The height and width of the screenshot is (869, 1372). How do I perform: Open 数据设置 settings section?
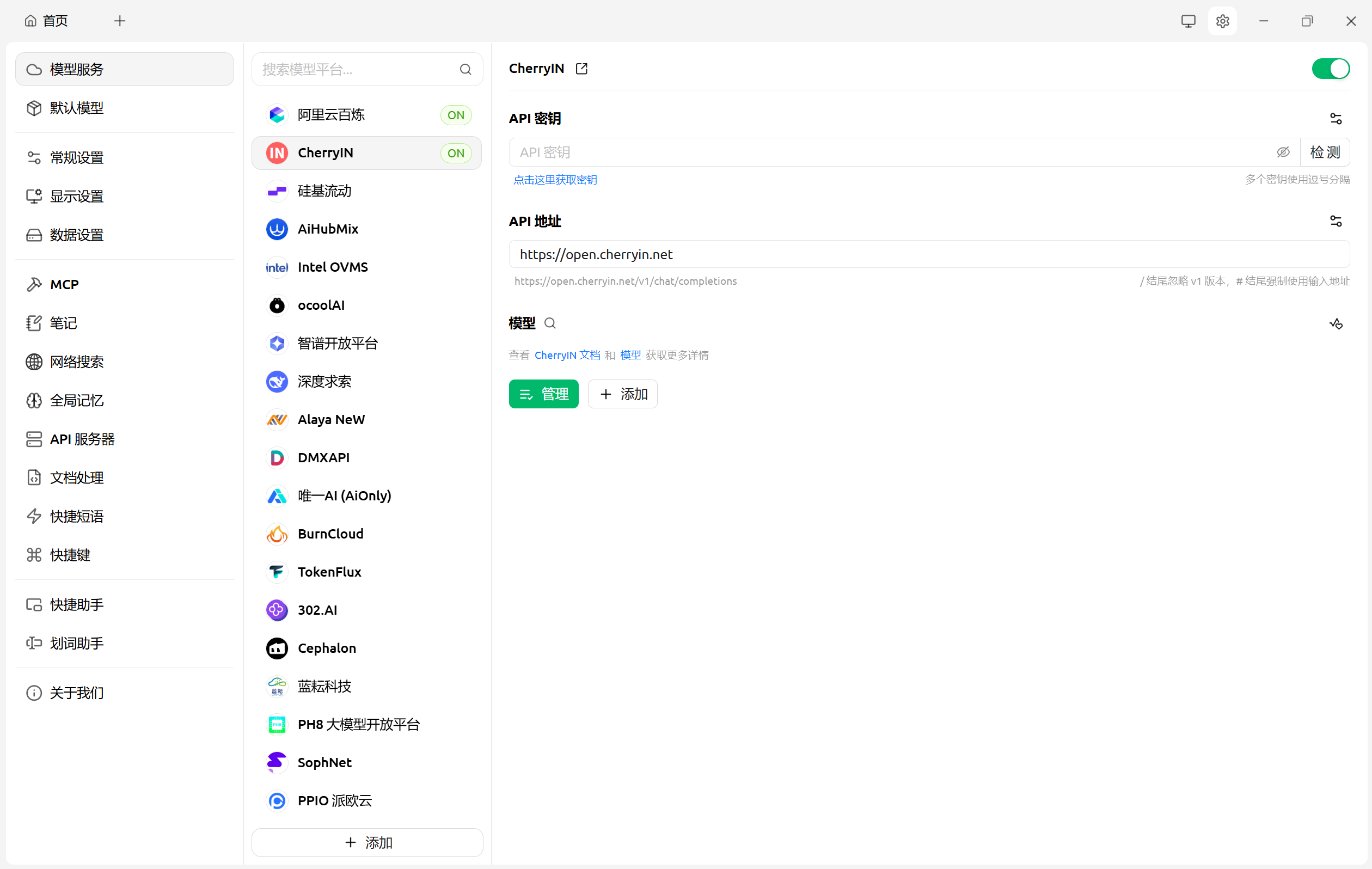[x=125, y=235]
